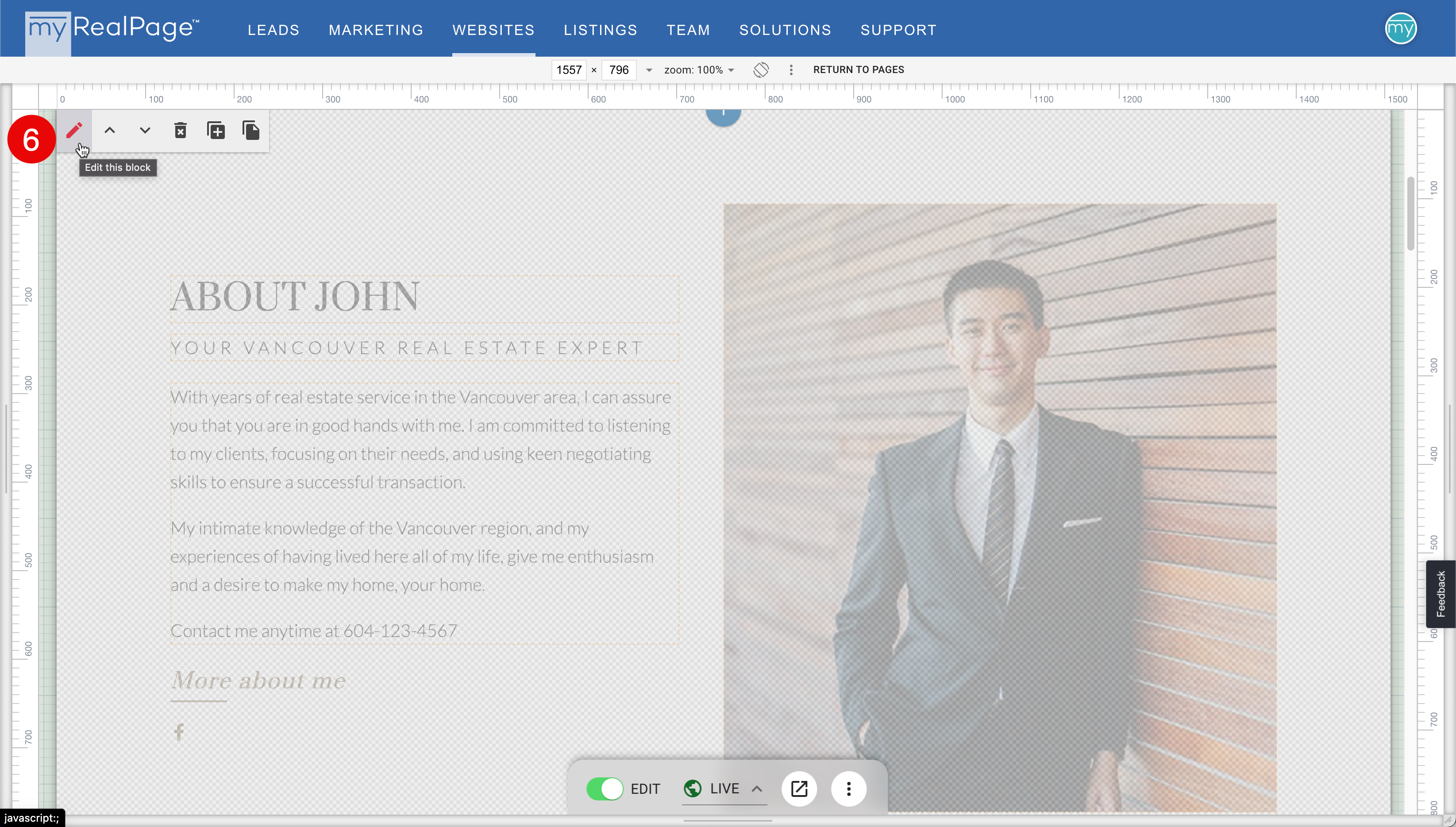This screenshot has height=827, width=1456.
Task: Open the user profile avatar
Action: (x=1400, y=28)
